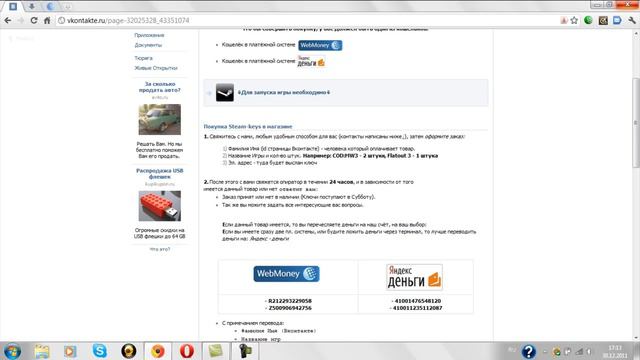Switch to the Chrome taskbar icon
640x360 pixels.
[158, 351]
